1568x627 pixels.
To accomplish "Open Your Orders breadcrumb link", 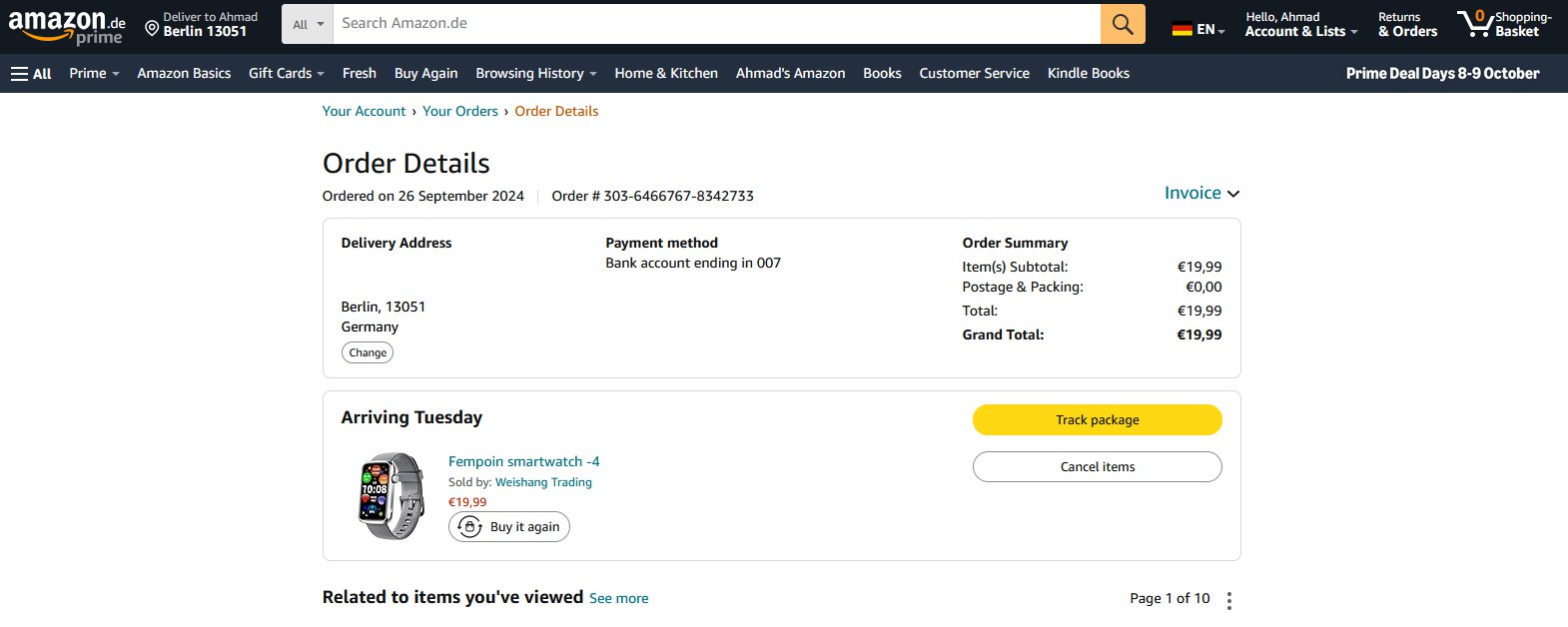I will [459, 111].
